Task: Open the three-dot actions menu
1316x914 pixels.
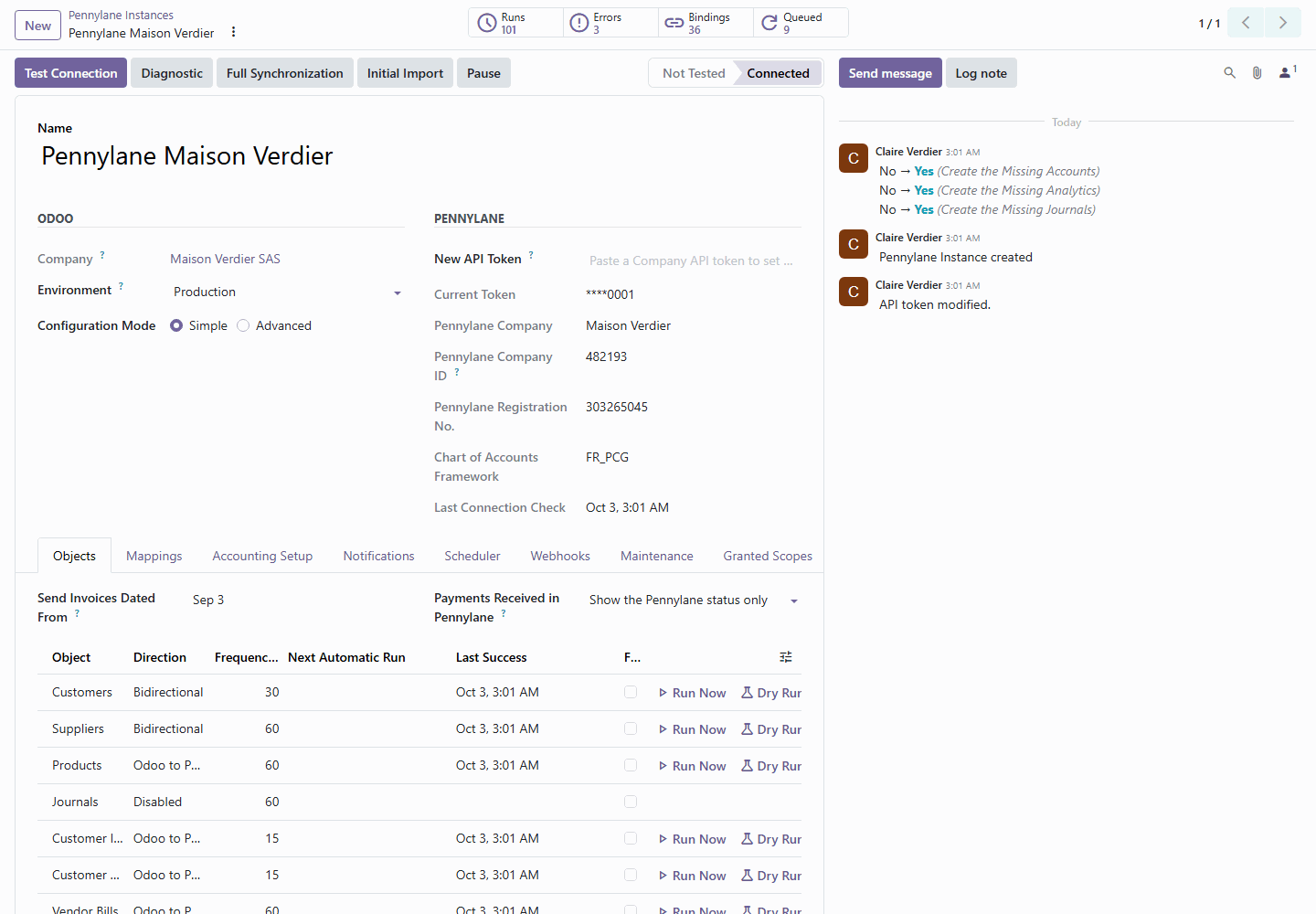Action: 234,32
